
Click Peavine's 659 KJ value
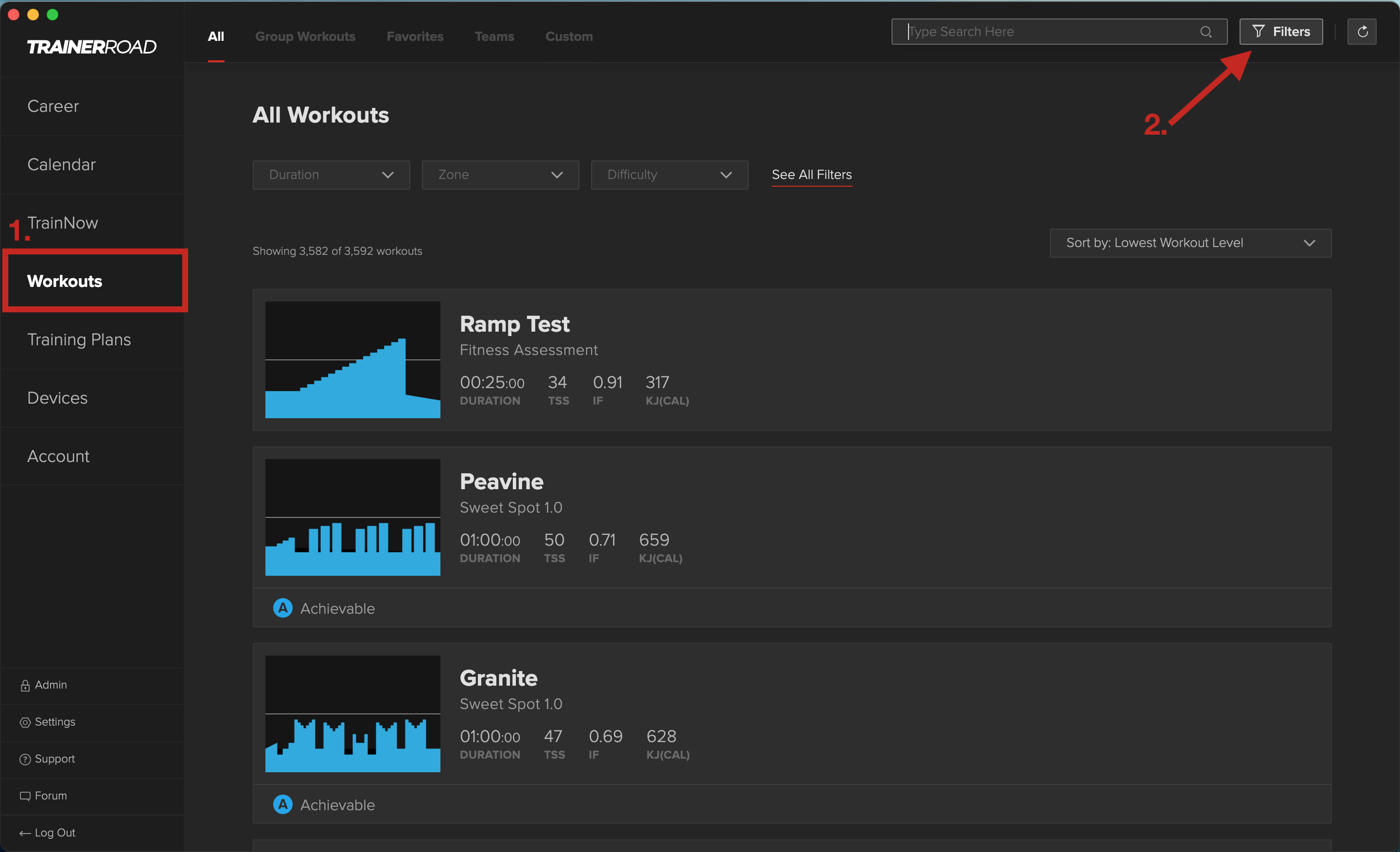tap(654, 539)
